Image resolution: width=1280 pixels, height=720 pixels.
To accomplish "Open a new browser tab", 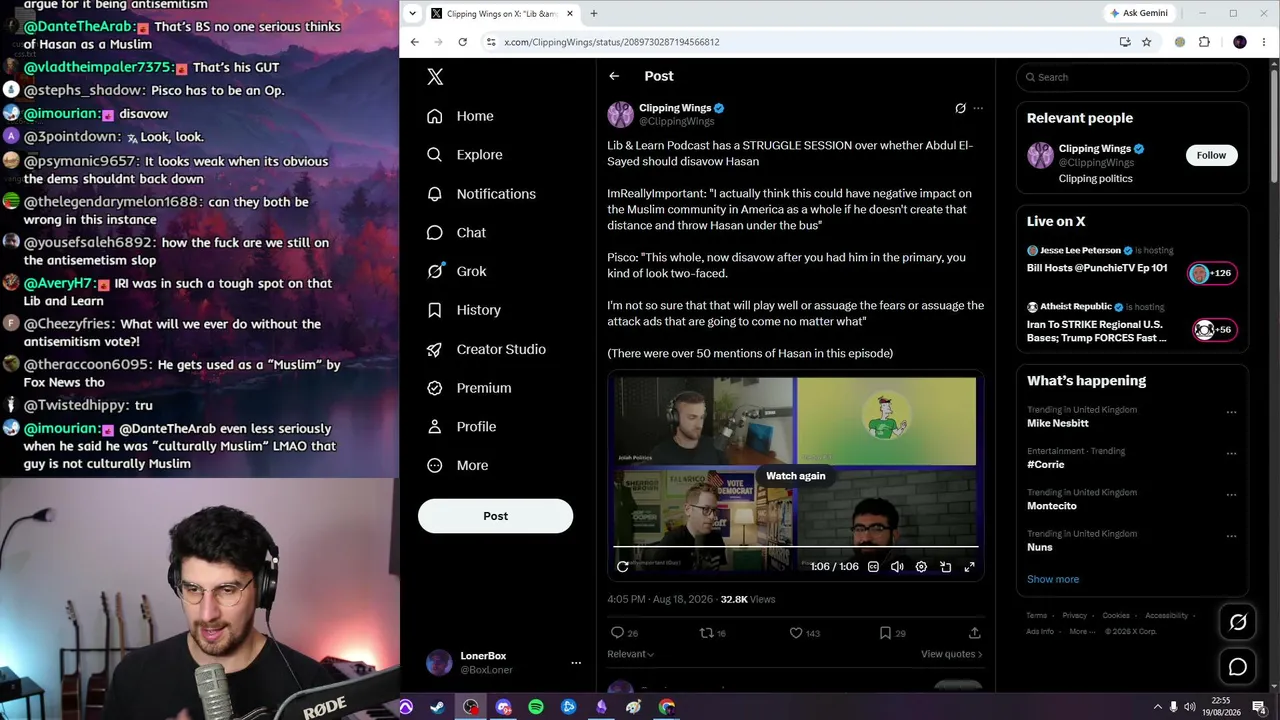I will coord(593,14).
